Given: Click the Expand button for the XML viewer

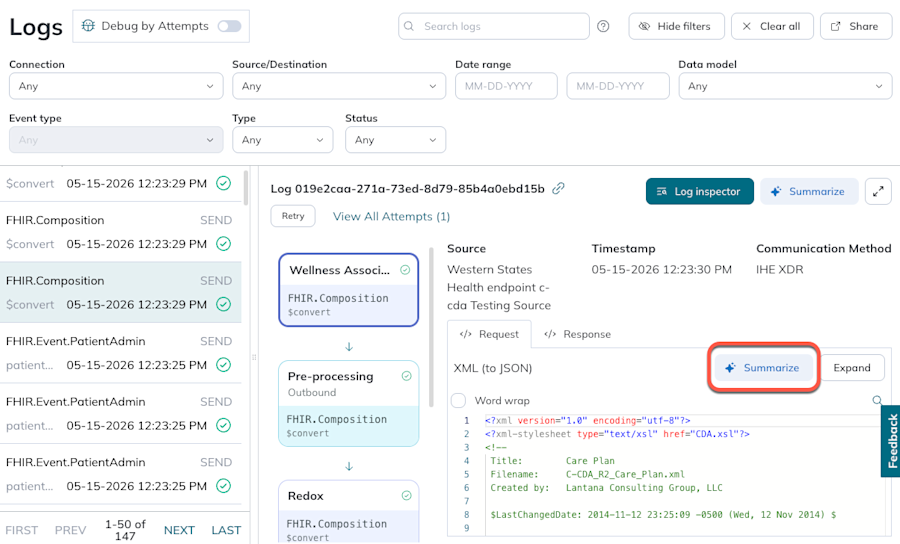Looking at the screenshot, I should 852,368.
